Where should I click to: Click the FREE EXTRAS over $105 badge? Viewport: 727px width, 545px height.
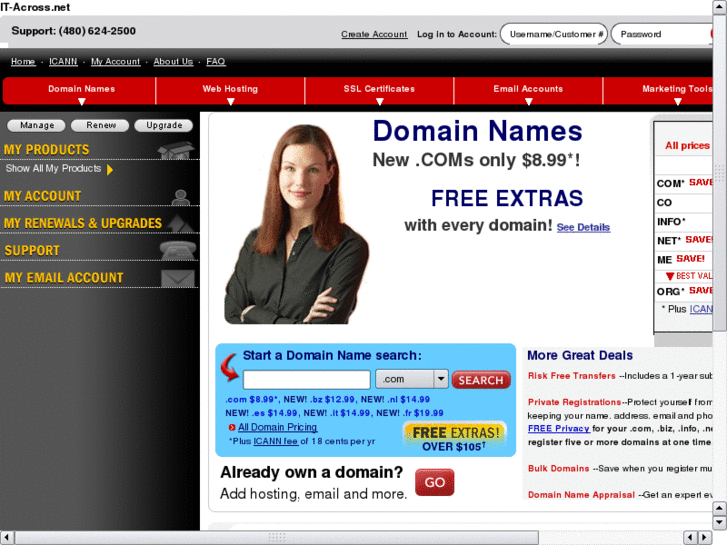click(x=455, y=437)
